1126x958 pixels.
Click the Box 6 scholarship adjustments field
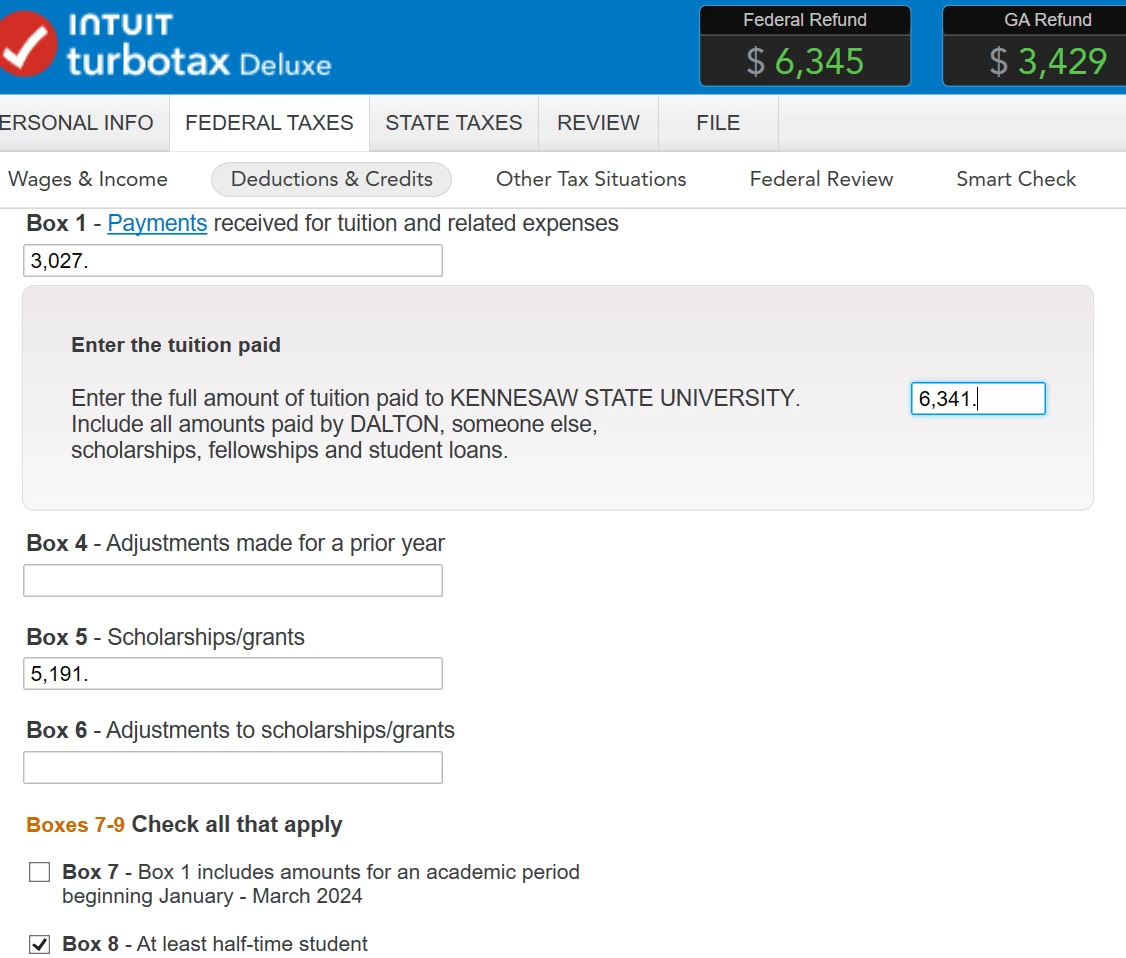coord(233,767)
